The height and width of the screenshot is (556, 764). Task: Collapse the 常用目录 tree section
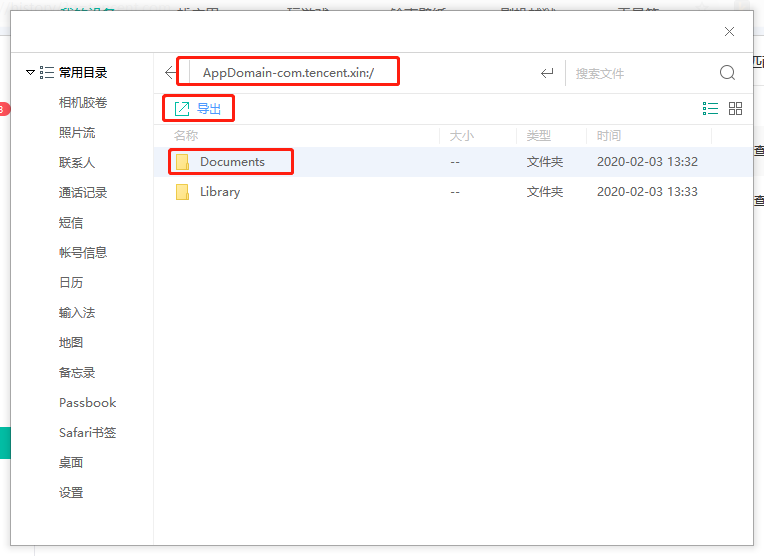[30, 73]
